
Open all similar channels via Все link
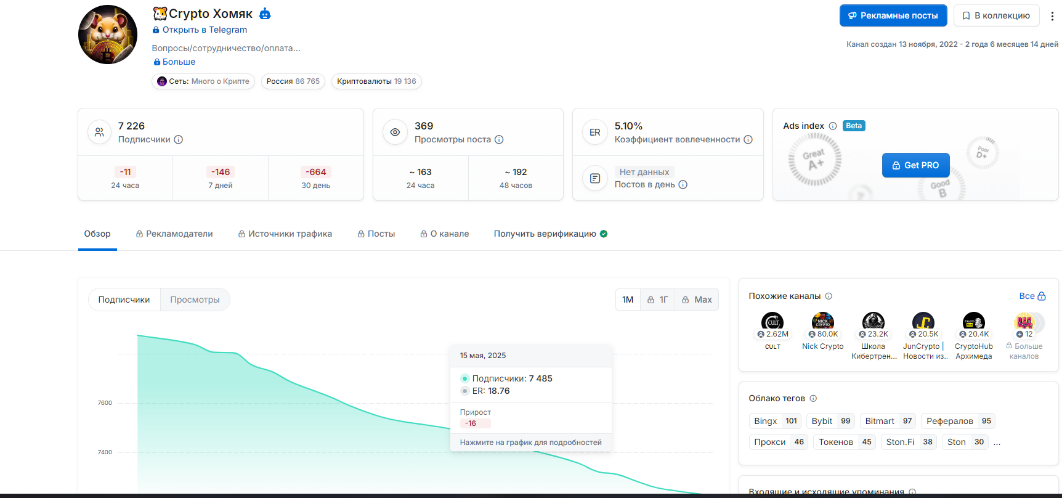point(1032,296)
